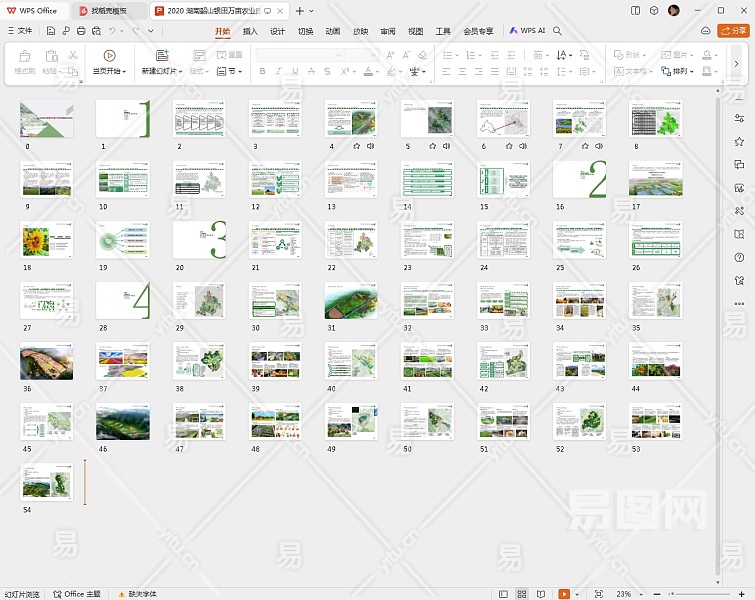Click the 缺失字体 missing fonts notice
This screenshot has width=755, height=600.
[x=142, y=594]
